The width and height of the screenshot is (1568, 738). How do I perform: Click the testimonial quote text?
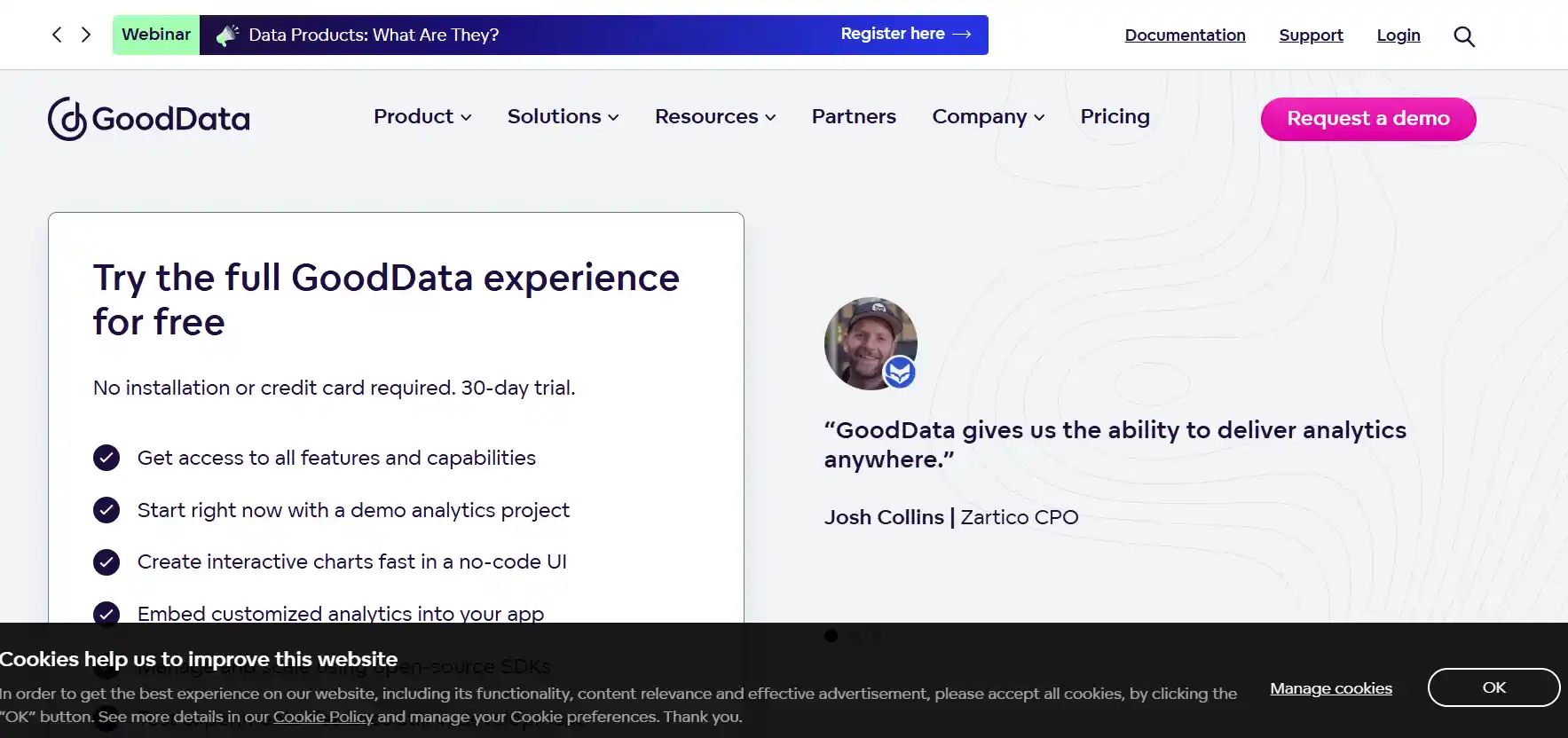[x=1115, y=444]
